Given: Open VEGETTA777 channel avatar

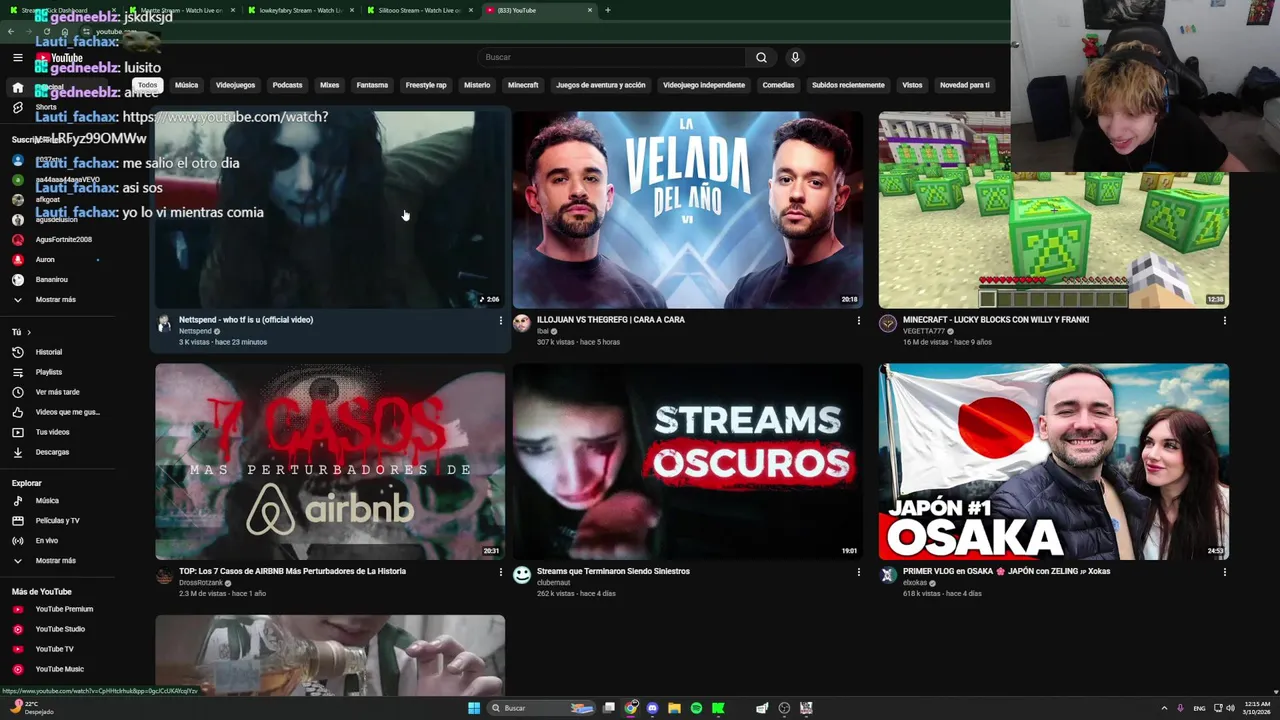Looking at the screenshot, I should pos(888,323).
